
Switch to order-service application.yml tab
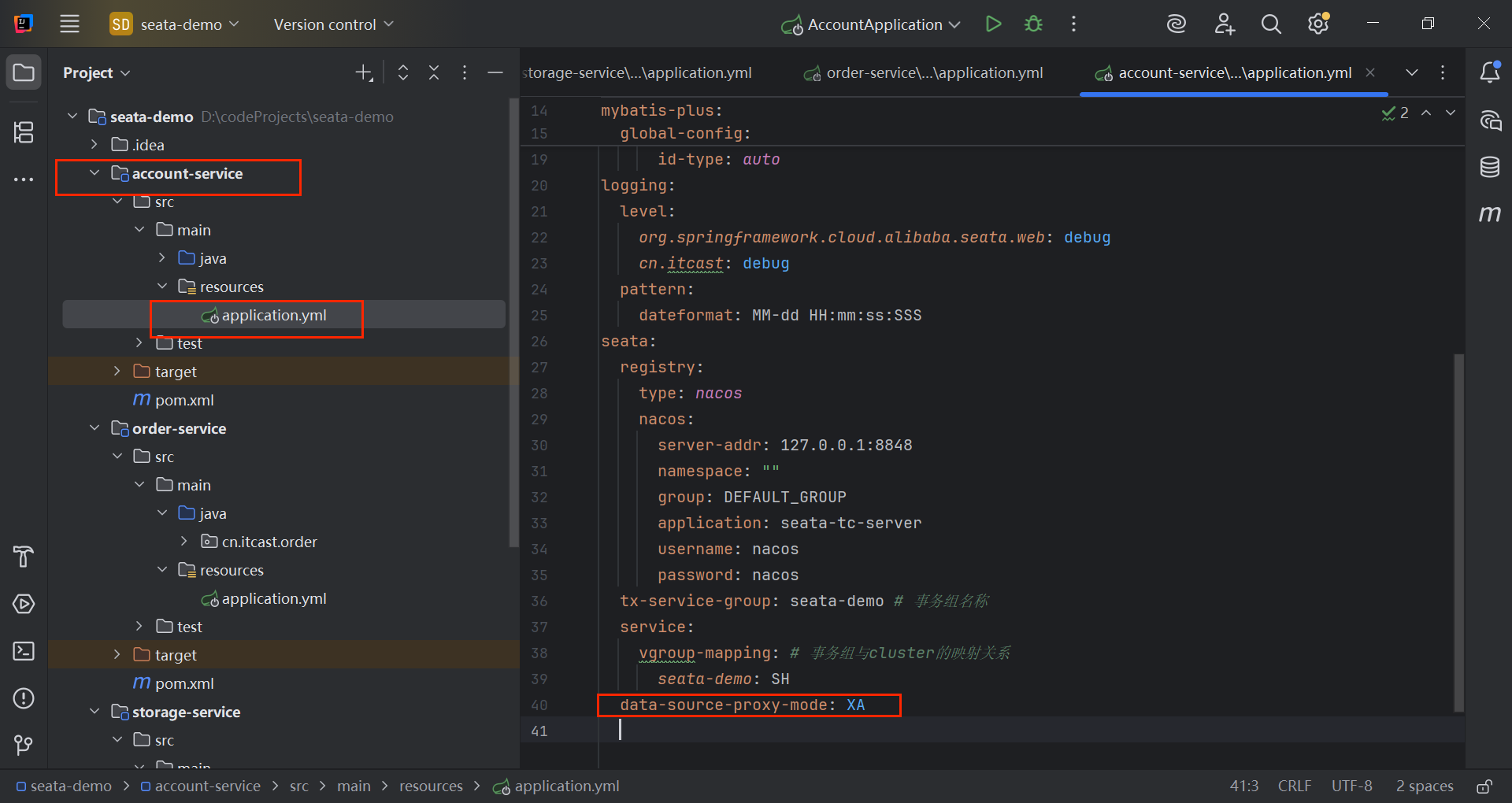point(924,72)
